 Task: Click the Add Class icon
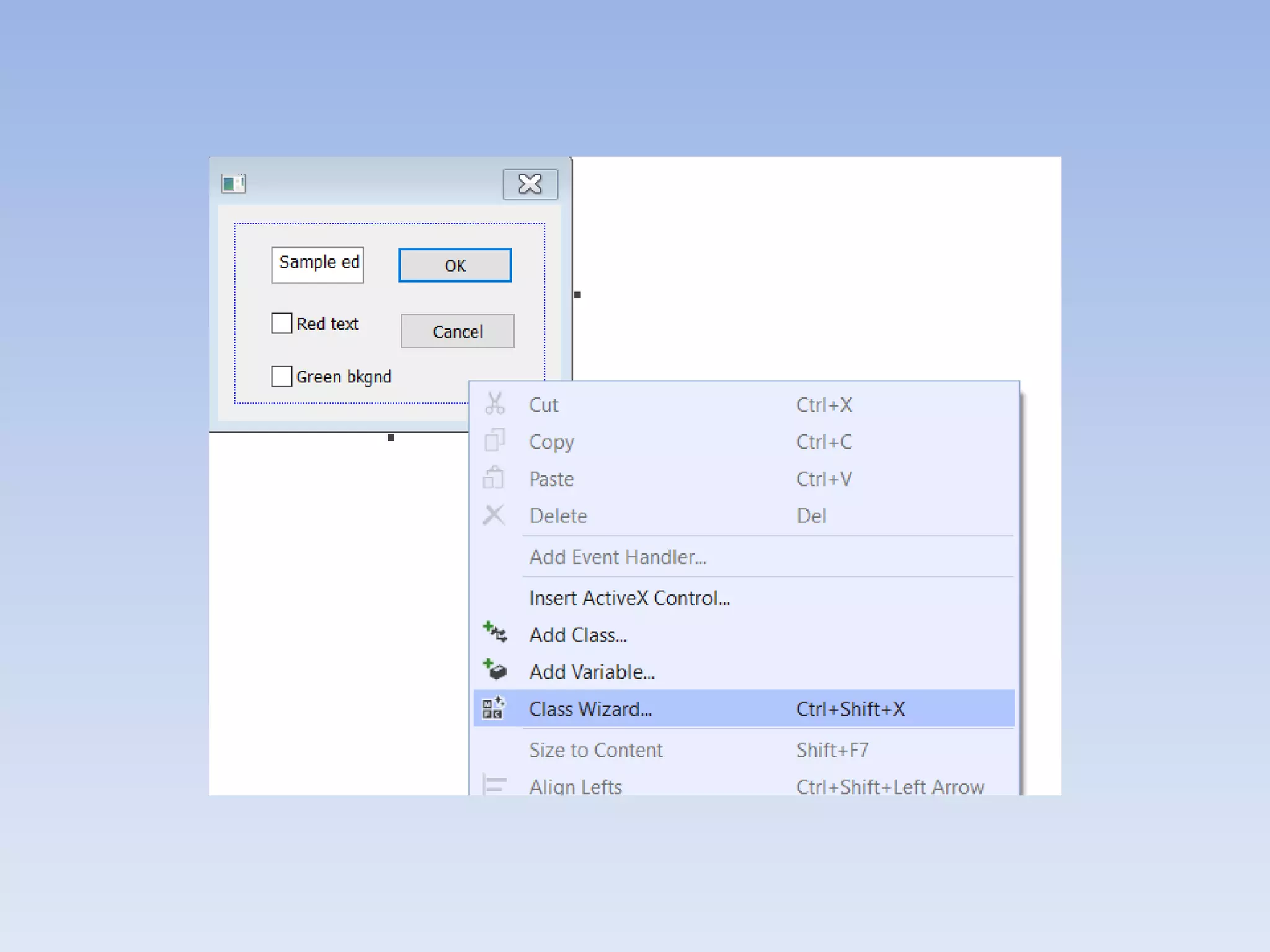coord(495,633)
